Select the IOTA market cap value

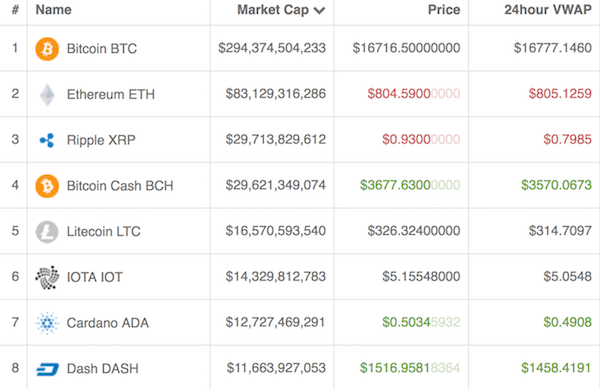276,277
